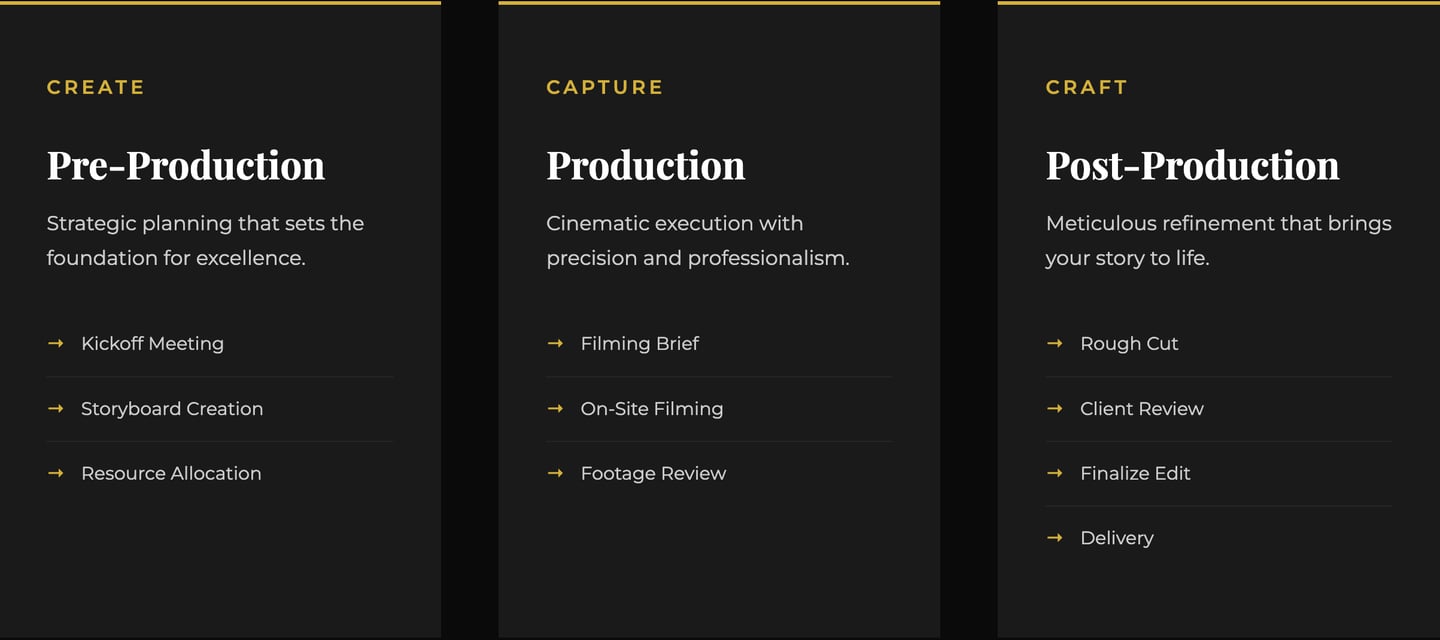Viewport: 1440px width, 640px height.
Task: Click the CAPTURE label
Action: (x=605, y=87)
